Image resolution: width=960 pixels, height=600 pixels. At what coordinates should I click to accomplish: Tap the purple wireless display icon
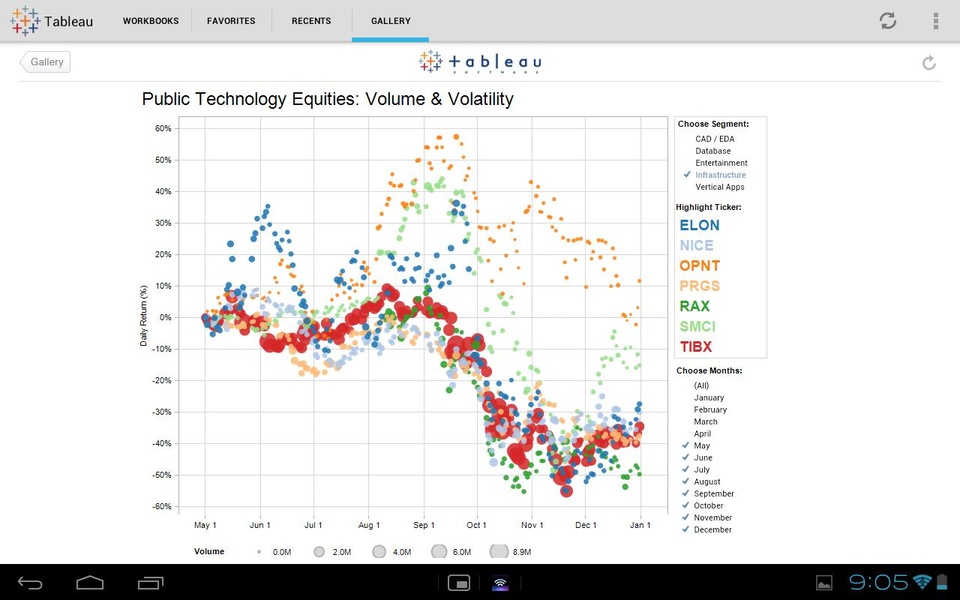click(x=500, y=583)
